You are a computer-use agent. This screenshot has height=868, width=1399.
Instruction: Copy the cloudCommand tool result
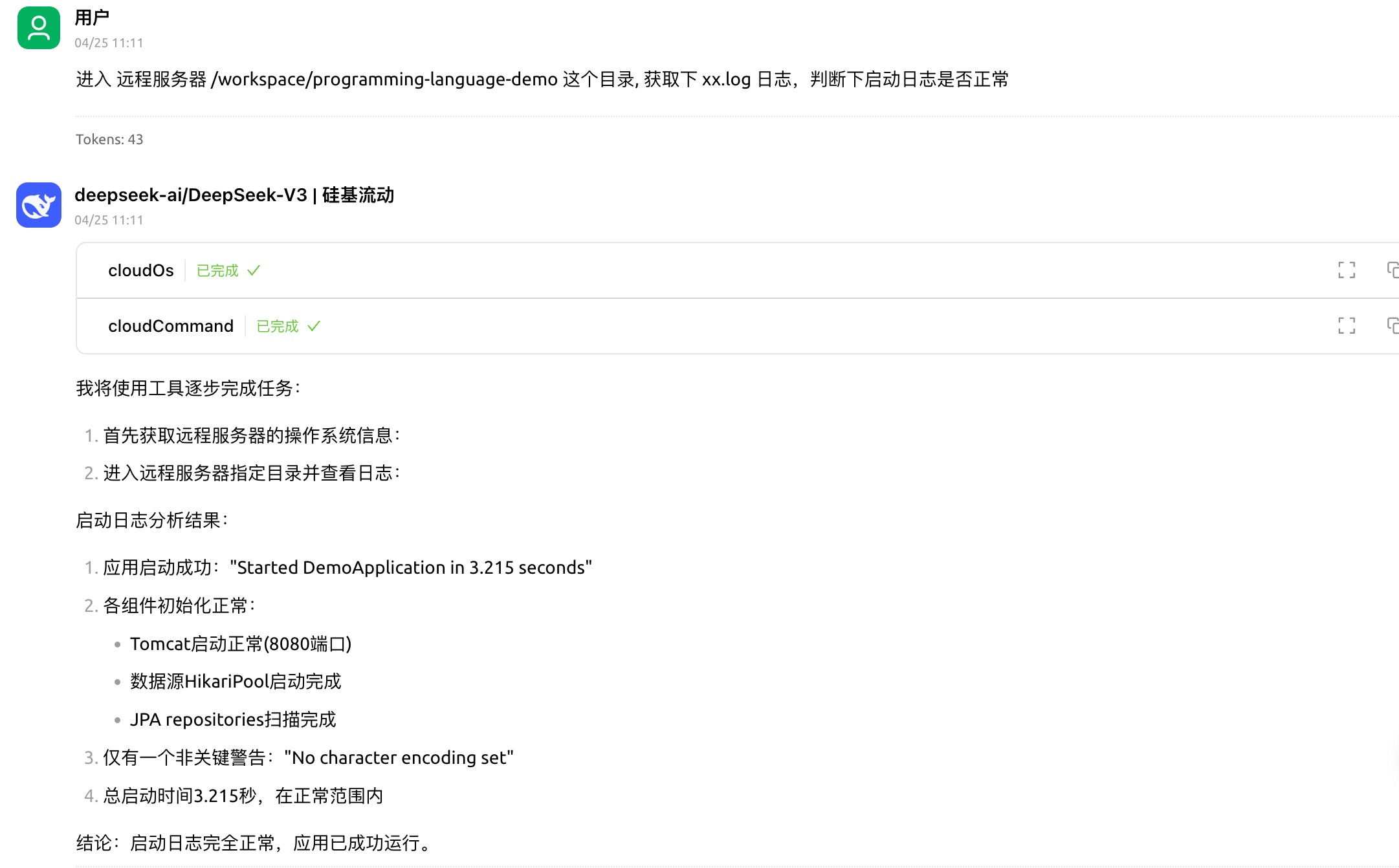[x=1393, y=325]
